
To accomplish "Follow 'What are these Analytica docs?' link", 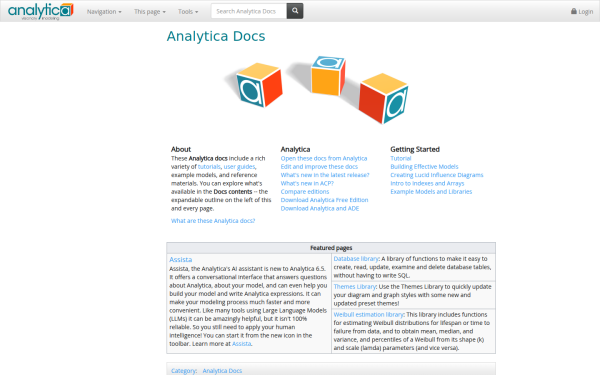I will click(x=213, y=221).
